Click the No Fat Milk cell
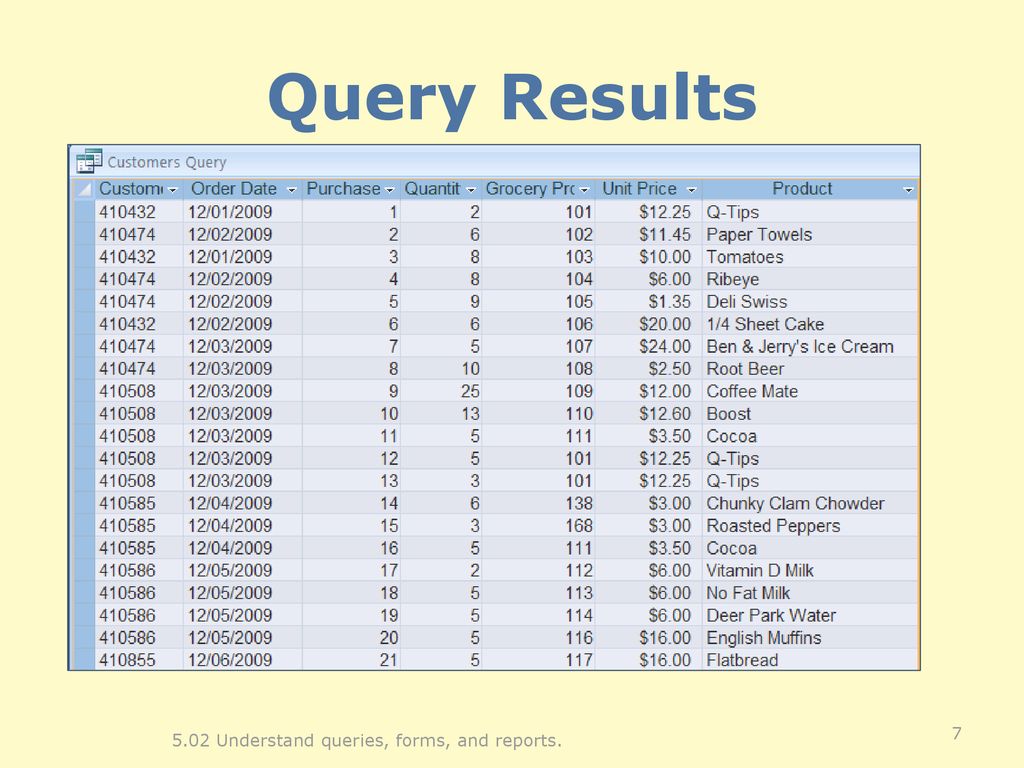This screenshot has height=768, width=1024. click(x=810, y=593)
